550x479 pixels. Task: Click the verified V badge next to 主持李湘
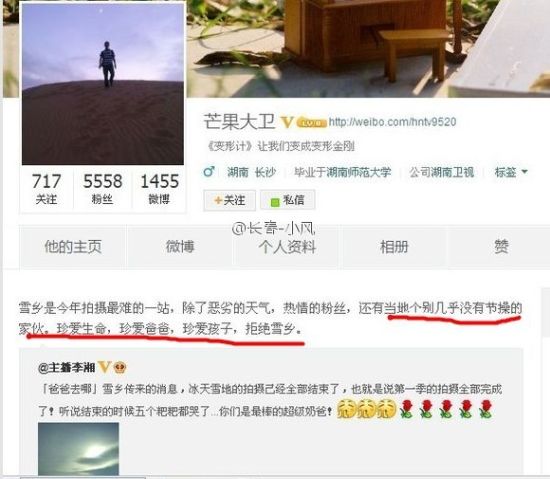tap(104, 367)
